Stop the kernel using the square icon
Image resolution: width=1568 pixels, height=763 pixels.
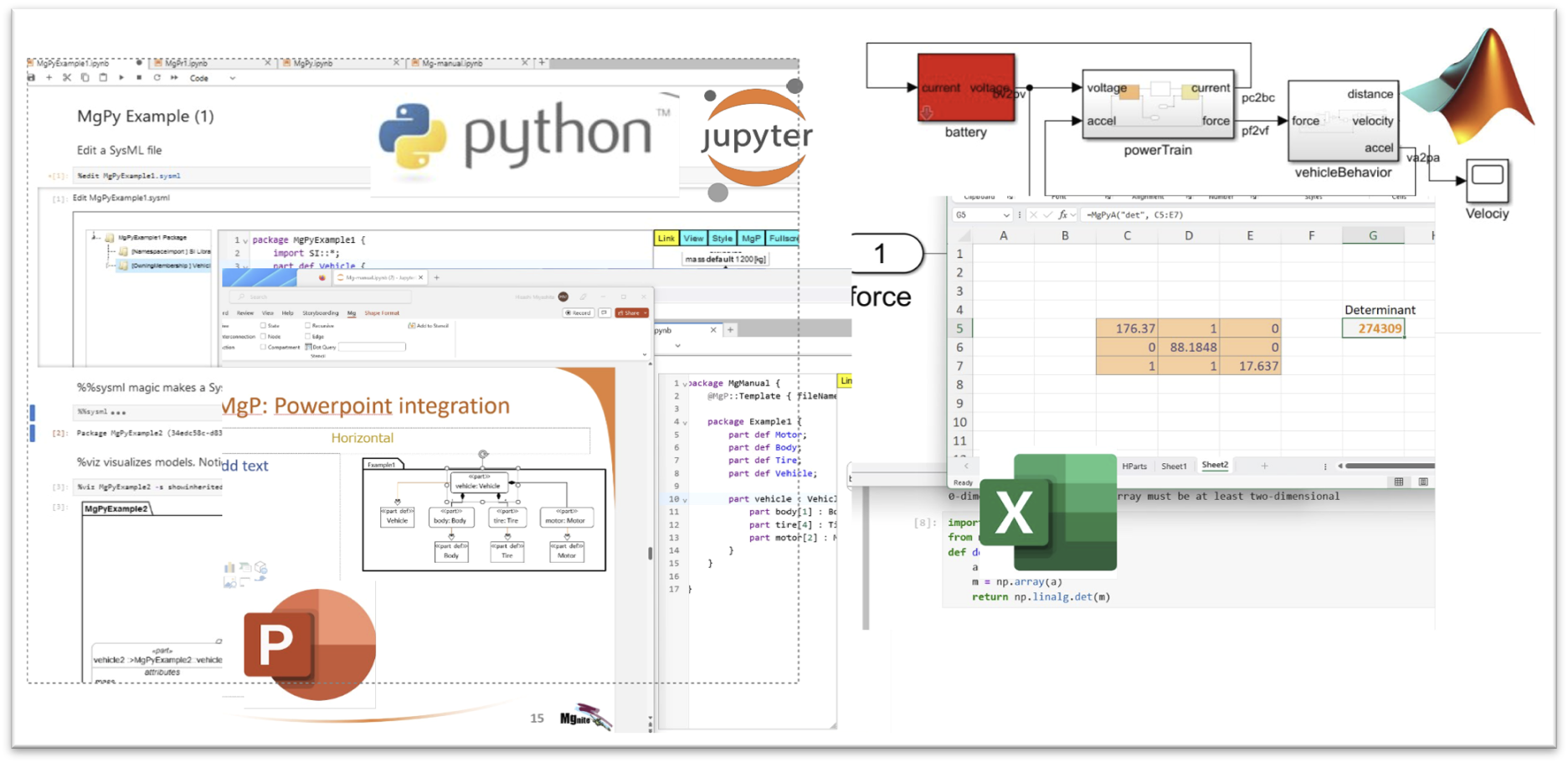pos(139,78)
